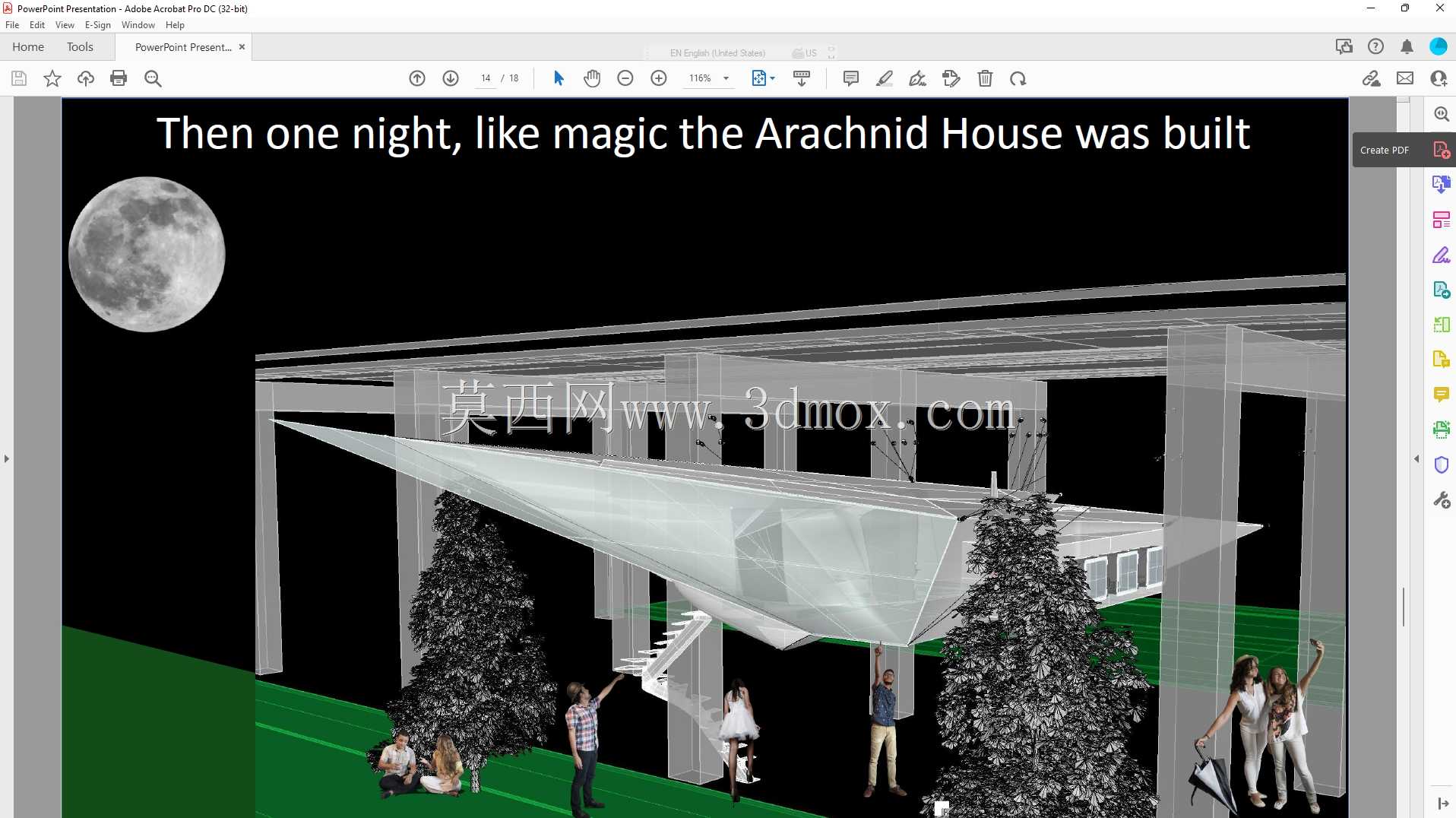The width and height of the screenshot is (1456, 818).
Task: Close the PowerPoint Present... document tab
Action: [242, 47]
